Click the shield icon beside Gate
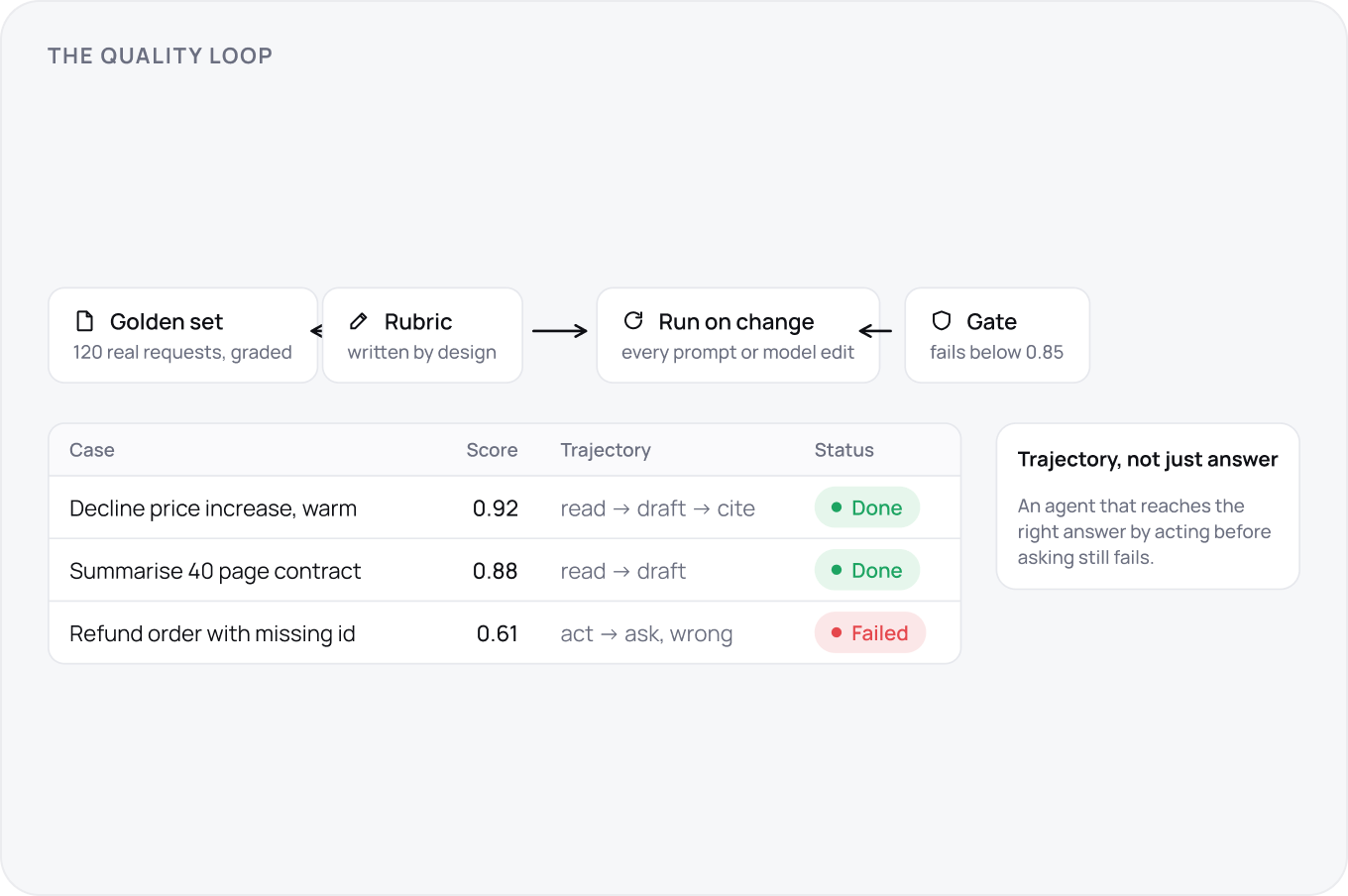Viewport: 1348px width, 896px height. [942, 320]
